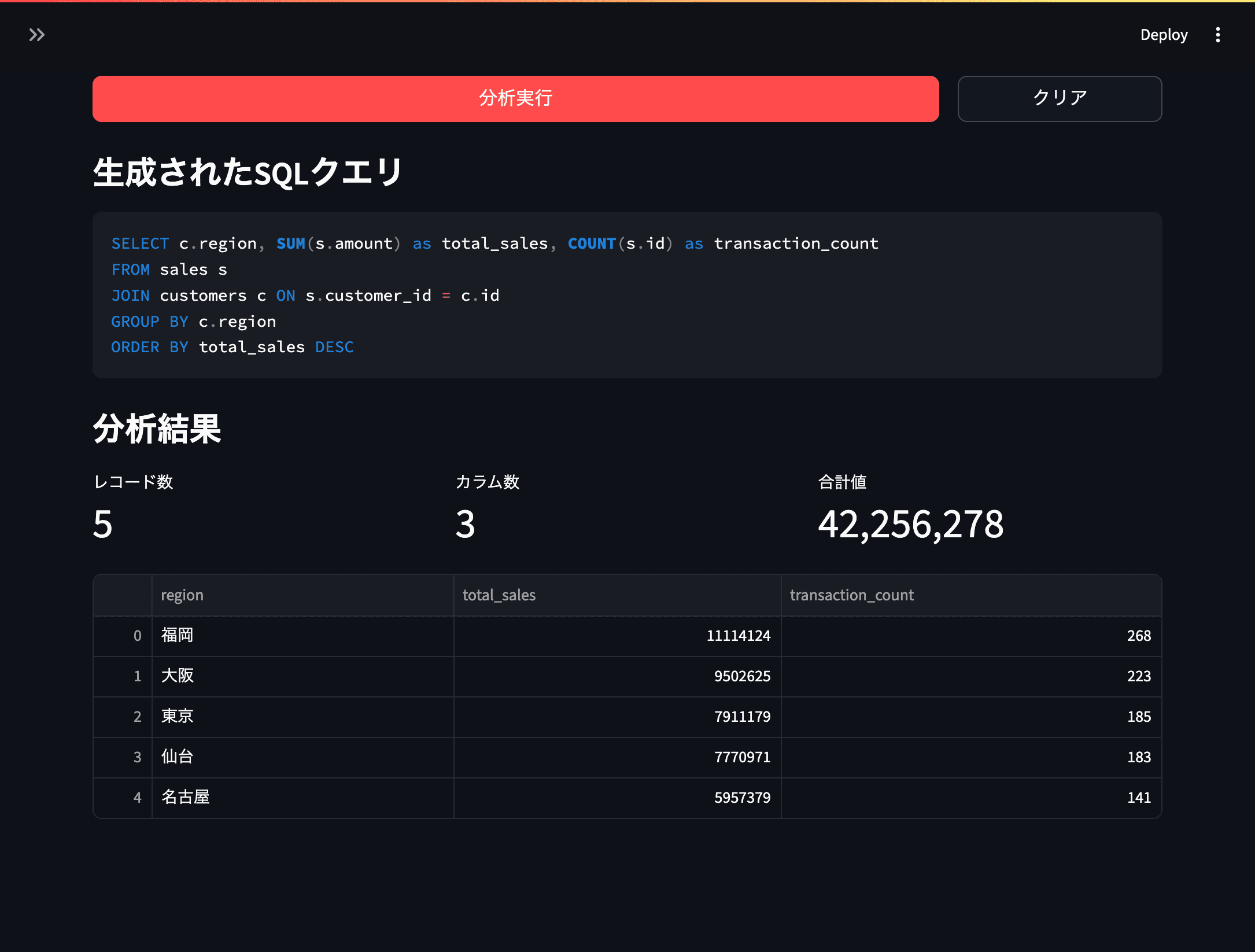The height and width of the screenshot is (952, 1255).
Task: Select the 福岡 cell in the results table
Action: click(x=177, y=636)
